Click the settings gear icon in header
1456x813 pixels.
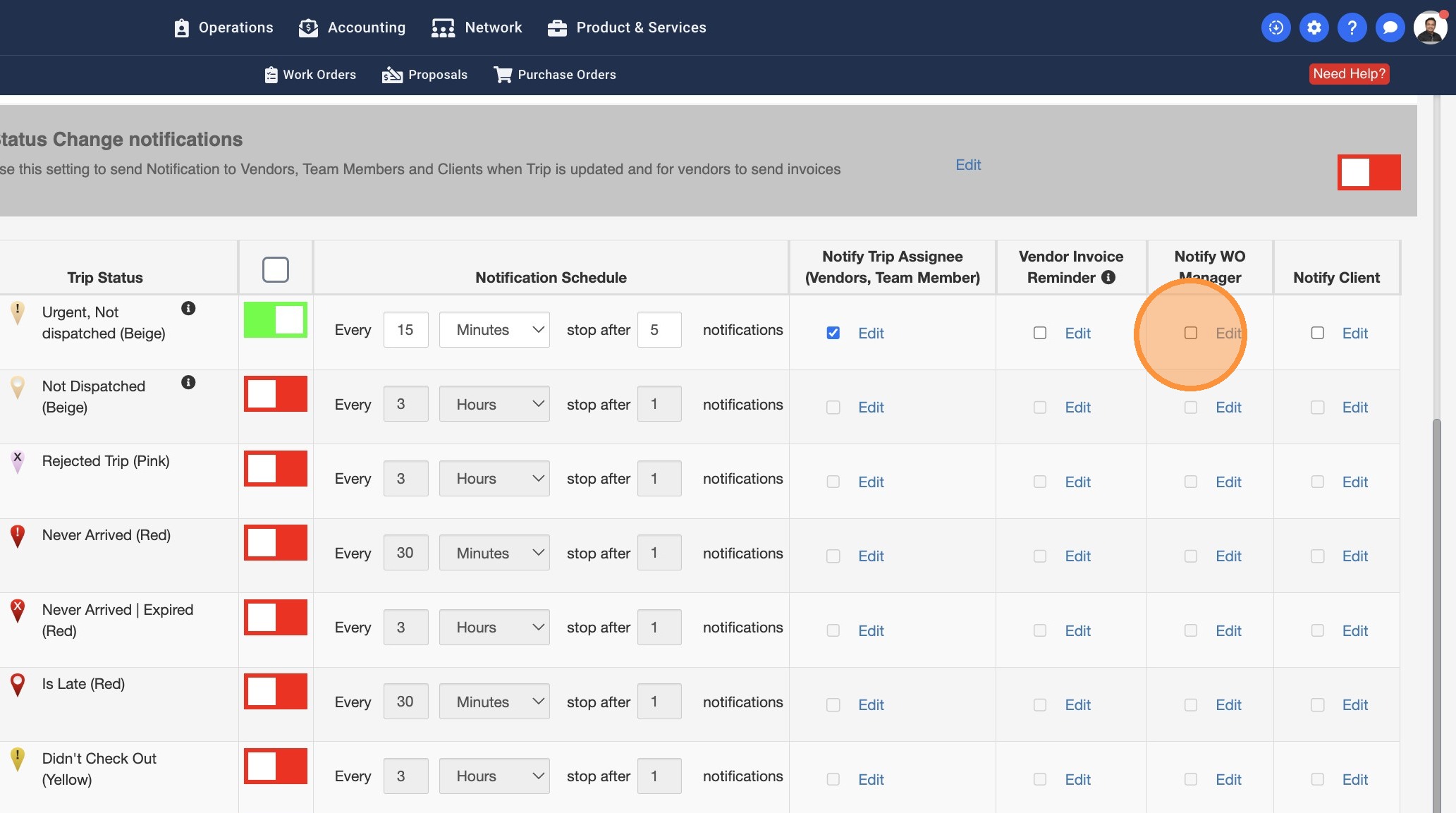point(1314,27)
